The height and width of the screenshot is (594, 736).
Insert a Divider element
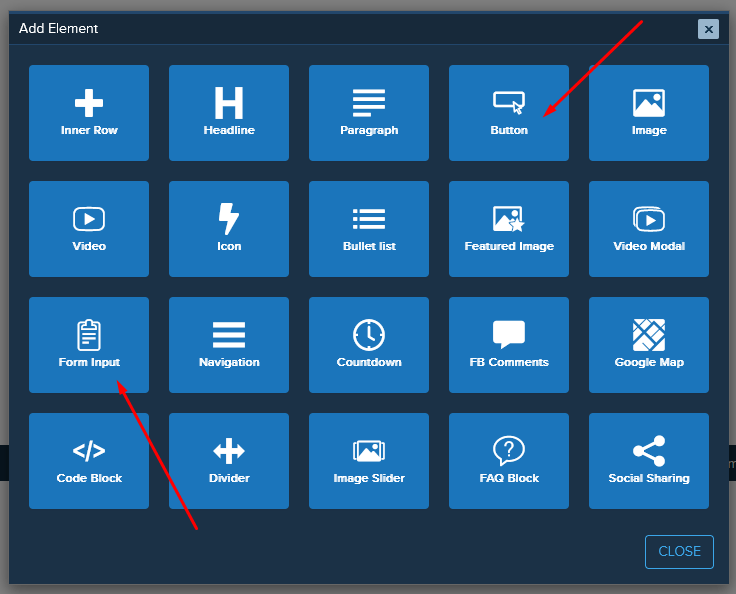229,461
